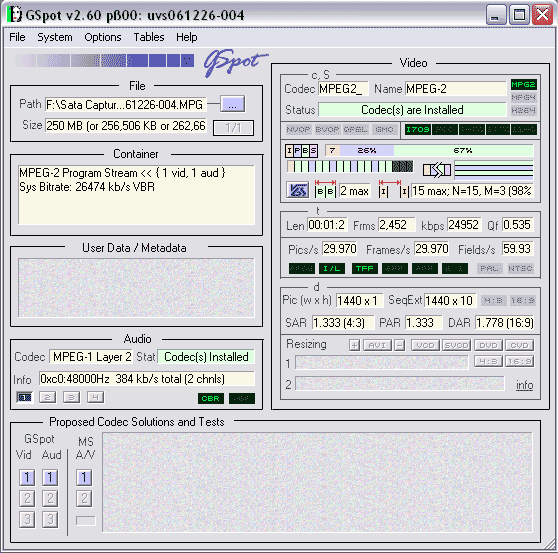Image resolution: width=558 pixels, height=553 pixels.
Task: Click the audio Info field 0xc0:48000Hz
Action: pyautogui.click(x=147, y=379)
